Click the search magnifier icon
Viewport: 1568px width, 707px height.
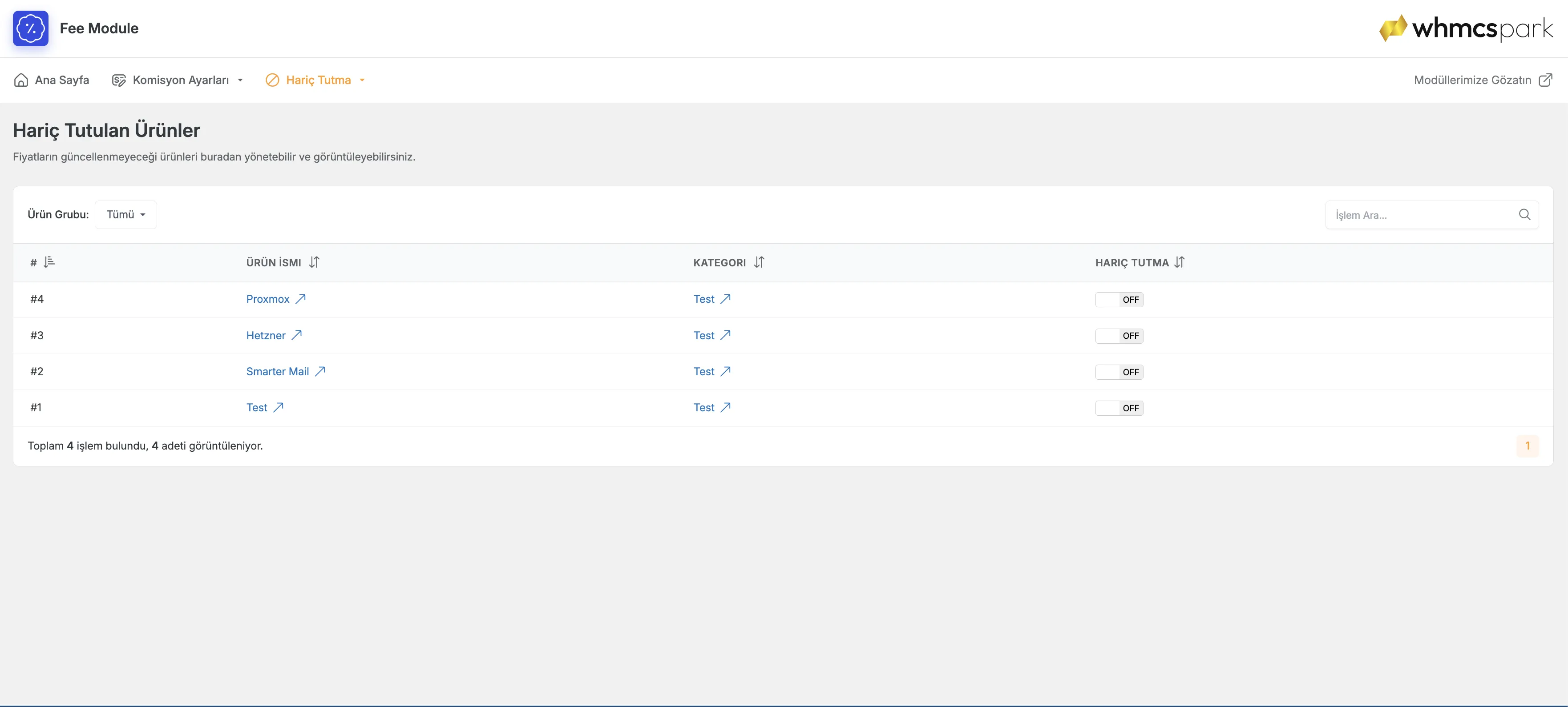[1525, 214]
